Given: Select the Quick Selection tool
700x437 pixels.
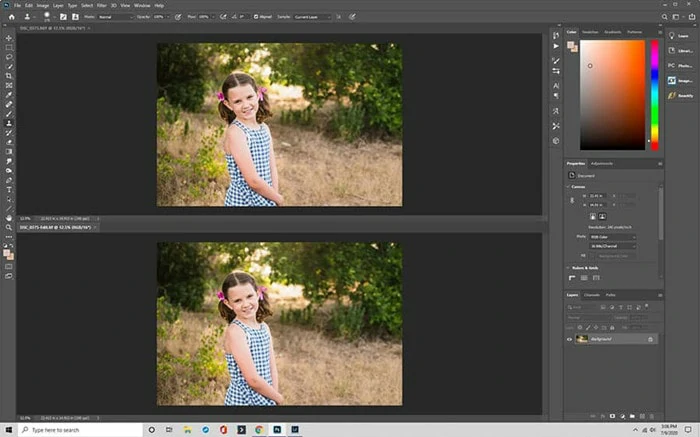Looking at the screenshot, I should coord(9,67).
